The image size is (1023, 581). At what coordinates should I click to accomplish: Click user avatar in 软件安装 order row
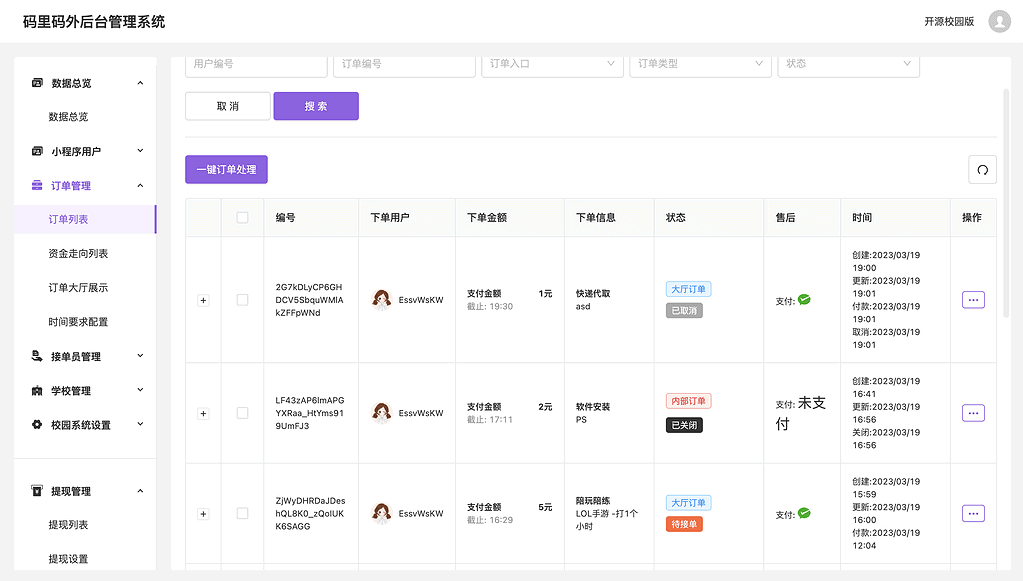[x=382, y=413]
